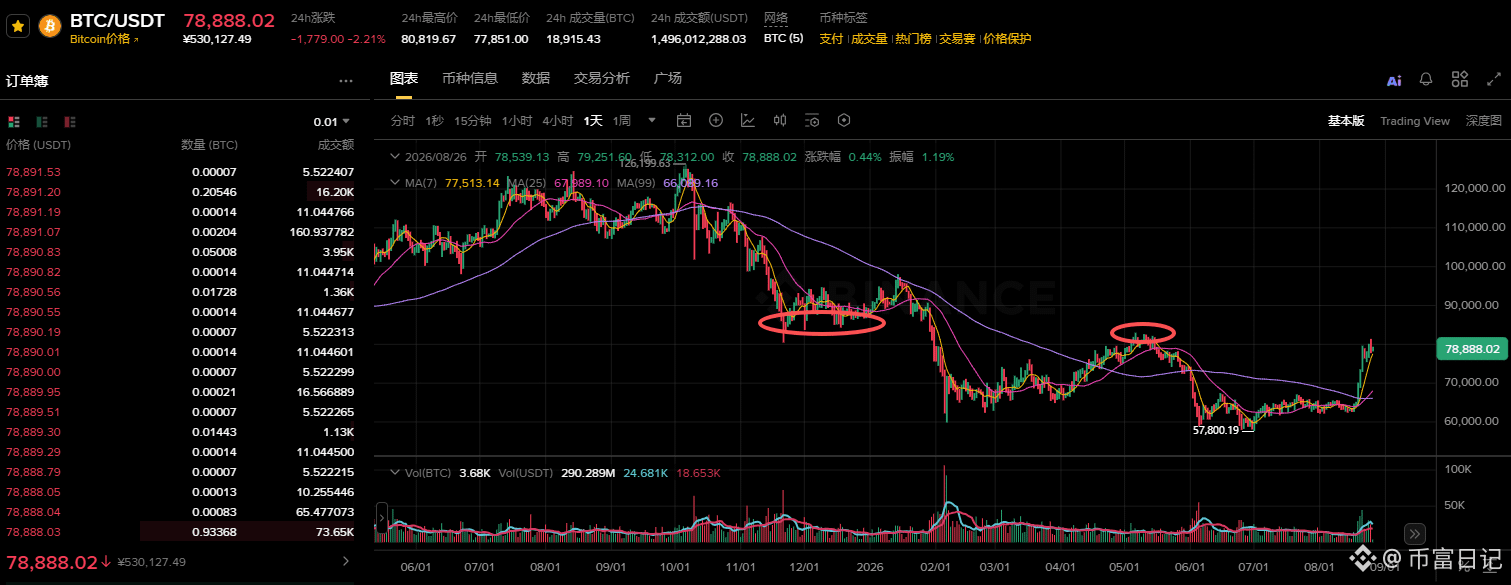
Task: Click the current price tag 78,888.02 on axis
Action: (1470, 349)
